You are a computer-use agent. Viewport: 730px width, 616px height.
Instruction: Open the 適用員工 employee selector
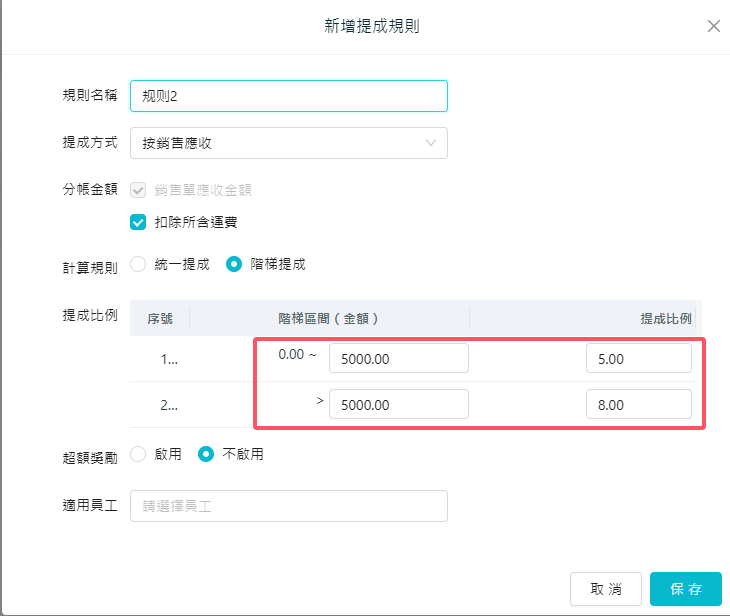(x=288, y=506)
